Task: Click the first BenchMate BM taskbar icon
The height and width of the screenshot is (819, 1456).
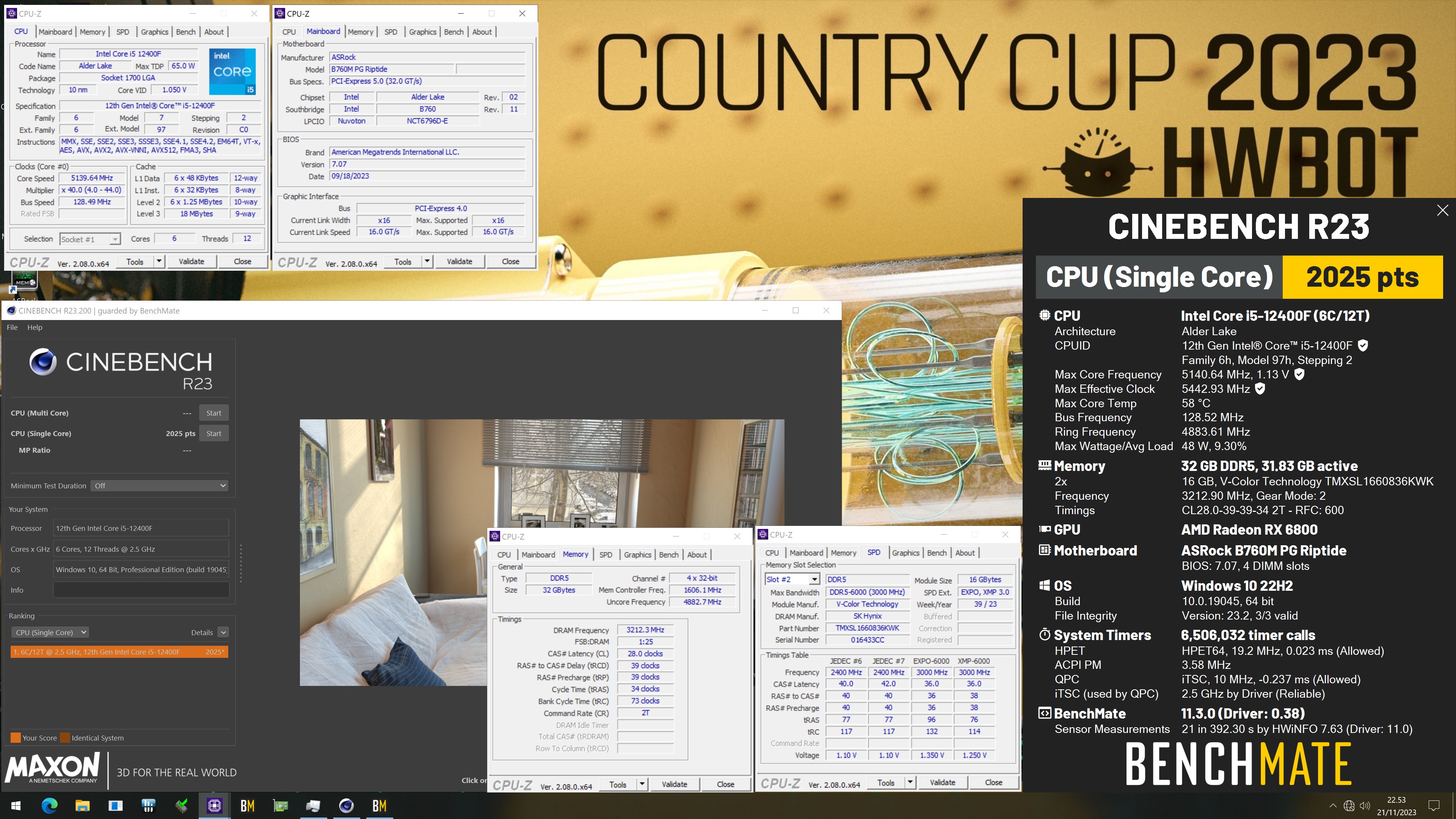Action: [x=248, y=805]
